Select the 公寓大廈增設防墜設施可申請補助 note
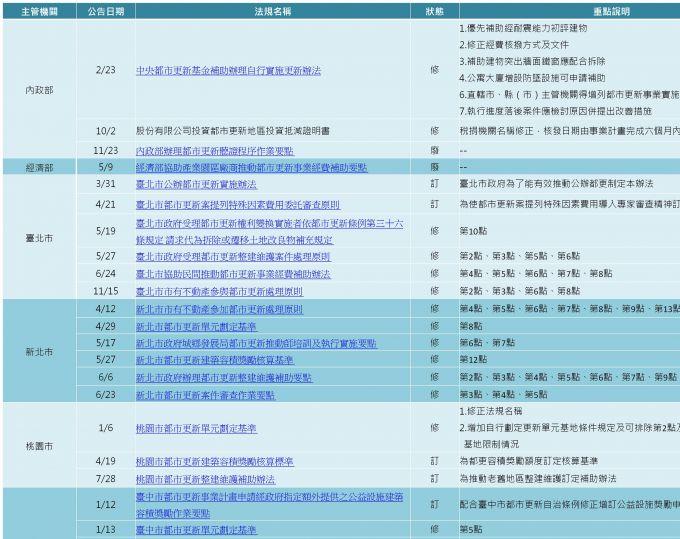The width and height of the screenshot is (680, 539). coord(533,78)
